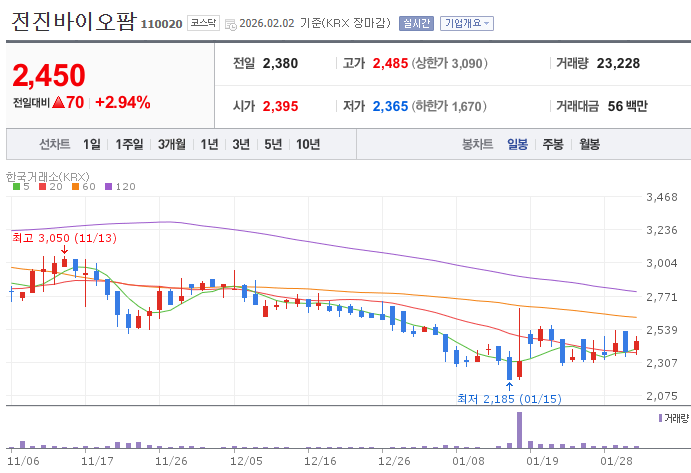691x473 pixels.
Task: Switch to the 주봉 weekly candle chart
Action: tap(553, 144)
